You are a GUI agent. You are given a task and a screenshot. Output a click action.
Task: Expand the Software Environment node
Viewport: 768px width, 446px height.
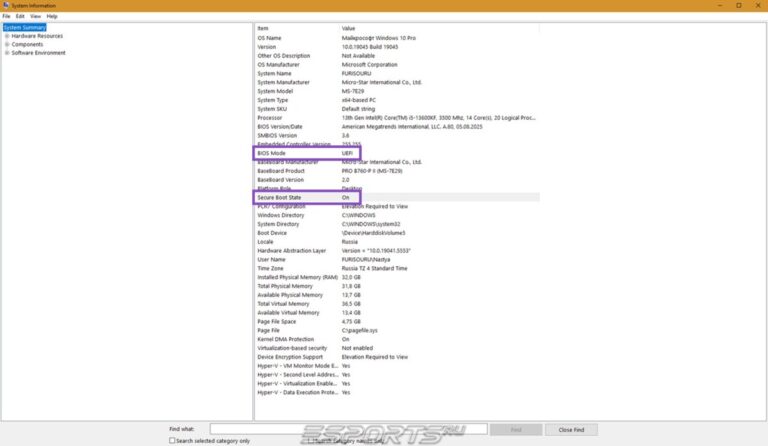pyautogui.click(x=7, y=52)
